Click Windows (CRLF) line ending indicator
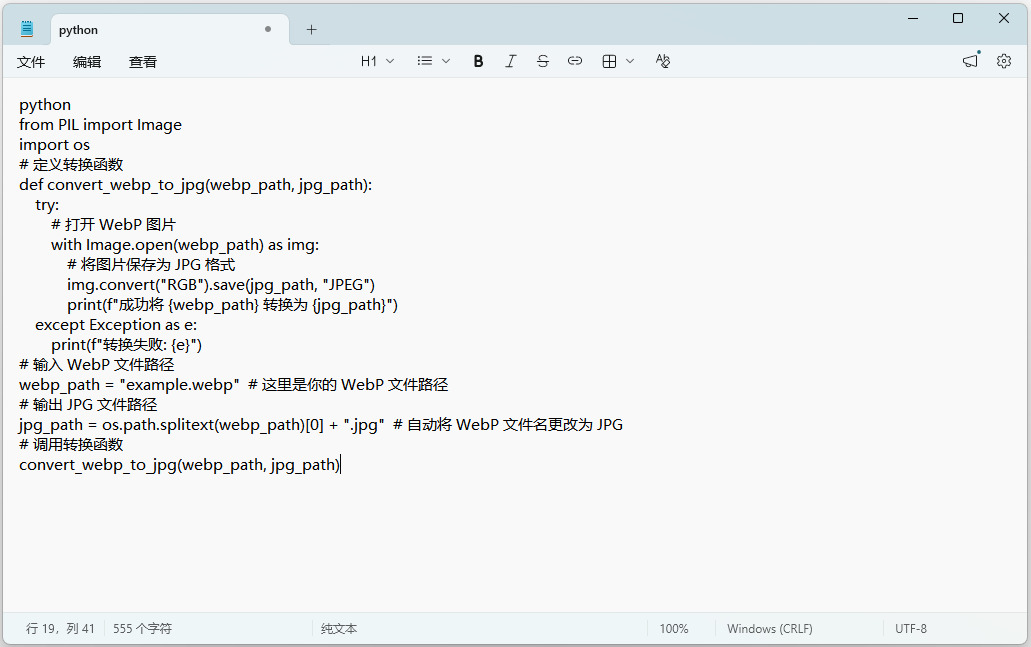Viewport: 1031px width, 647px height. (x=770, y=629)
